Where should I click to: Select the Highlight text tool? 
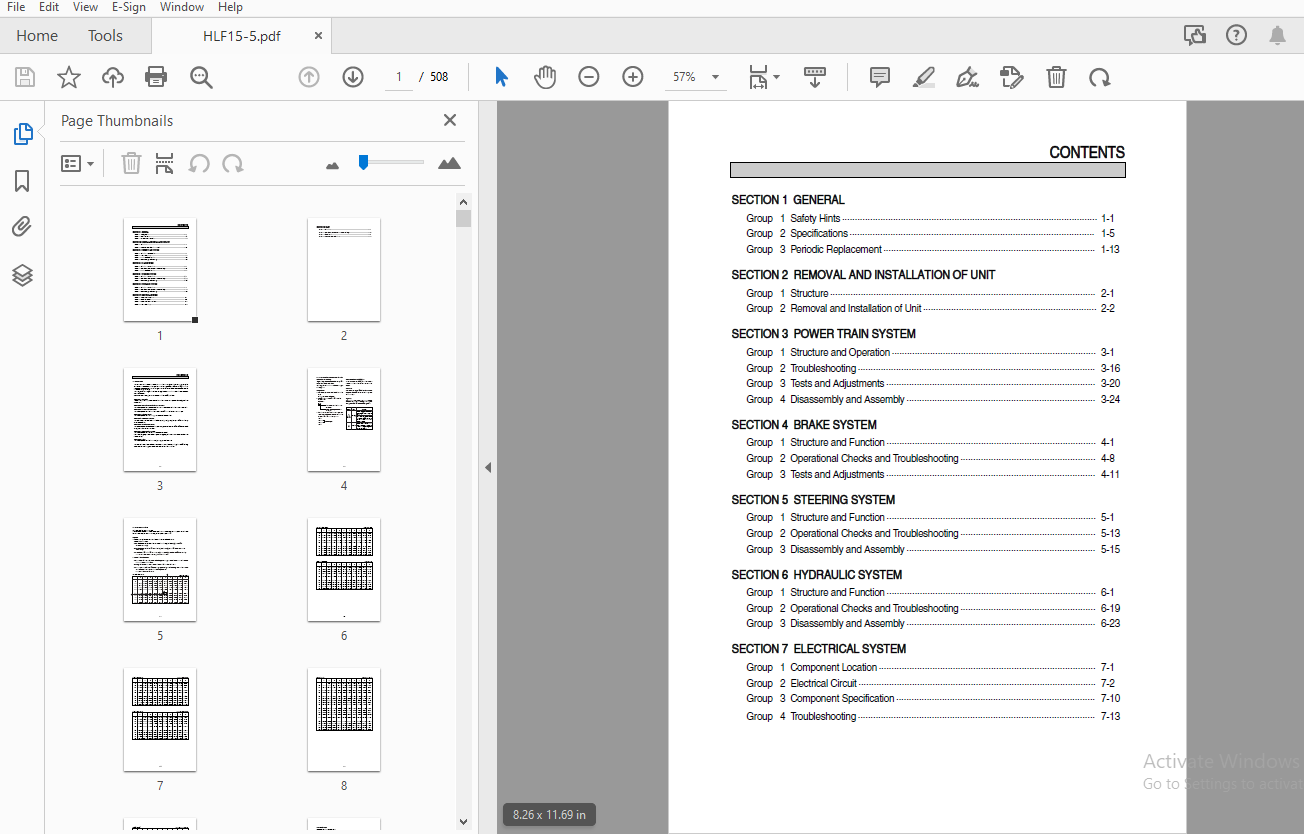924,77
